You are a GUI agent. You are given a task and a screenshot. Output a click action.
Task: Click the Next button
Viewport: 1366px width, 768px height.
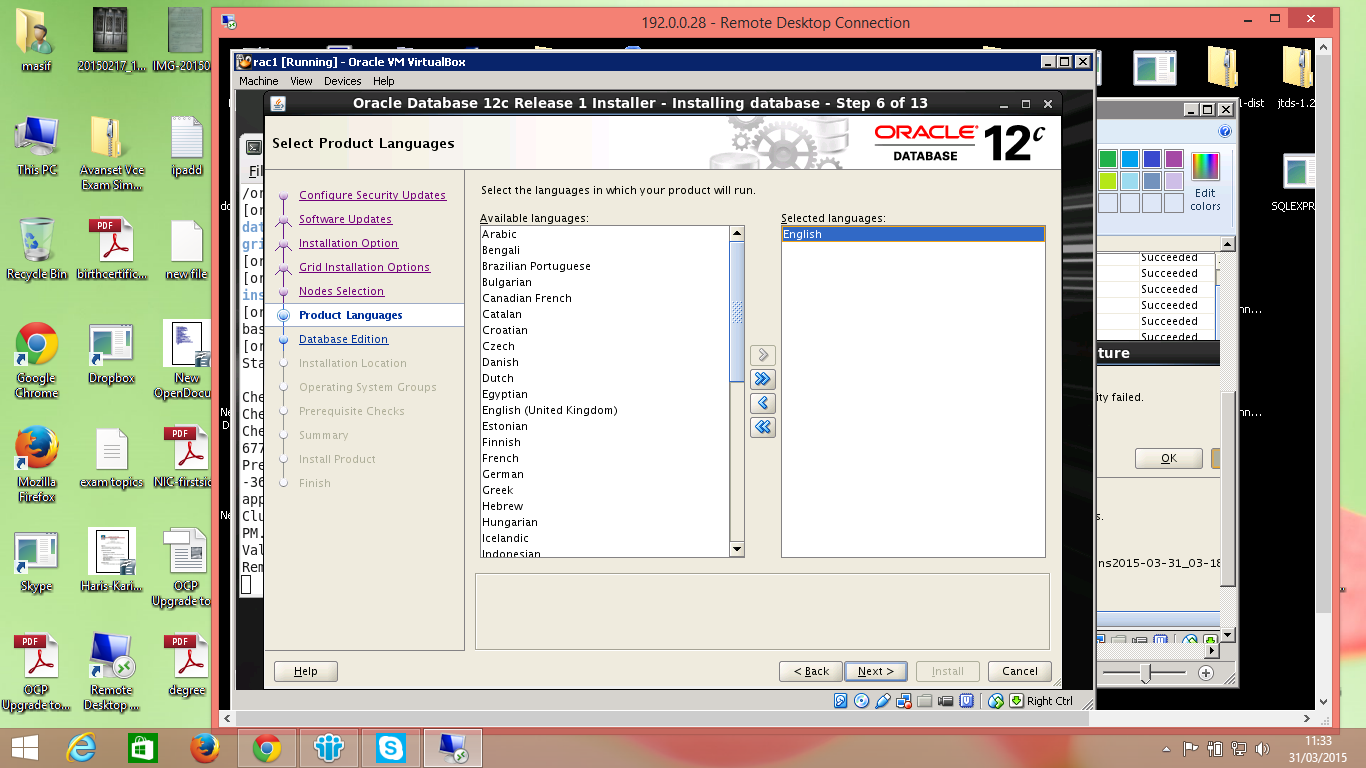click(x=875, y=671)
